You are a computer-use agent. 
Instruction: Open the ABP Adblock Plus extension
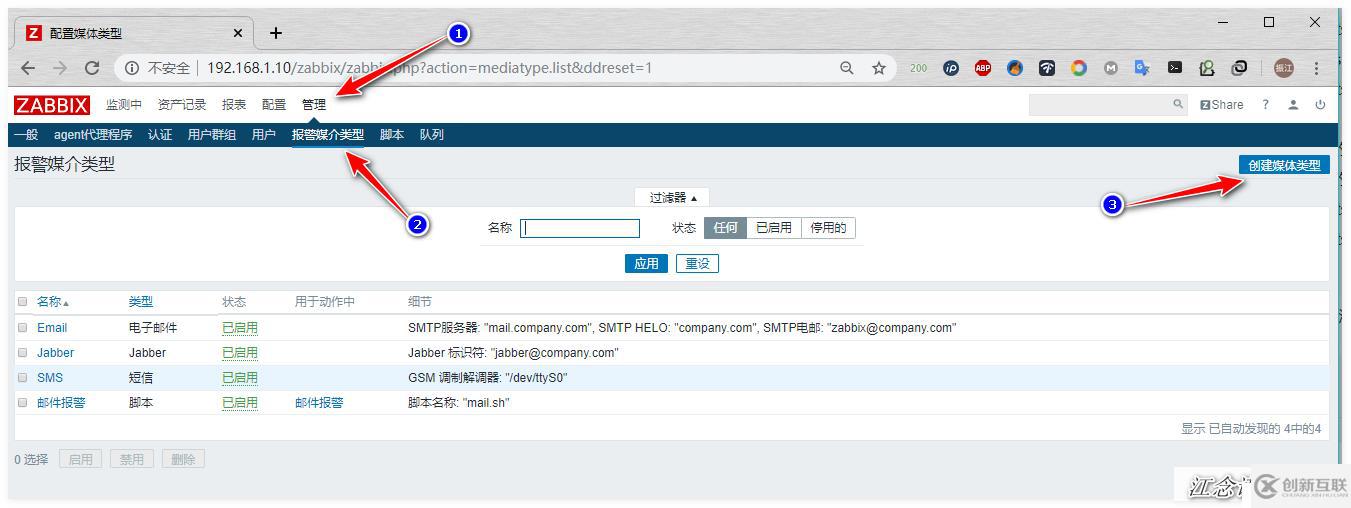(x=983, y=68)
